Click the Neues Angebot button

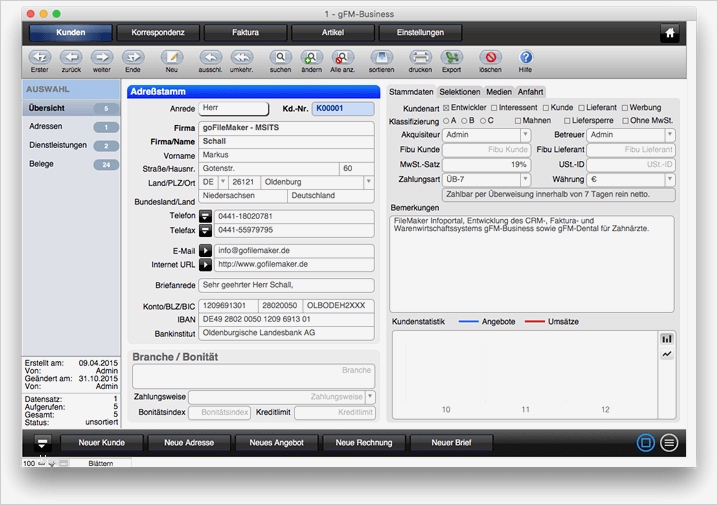pyautogui.click(x=276, y=442)
